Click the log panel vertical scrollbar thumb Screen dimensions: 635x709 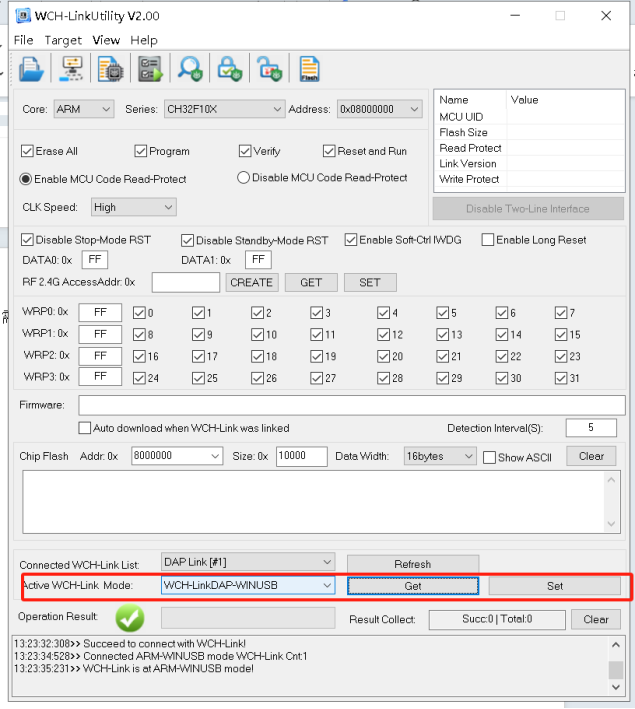[x=616, y=671]
